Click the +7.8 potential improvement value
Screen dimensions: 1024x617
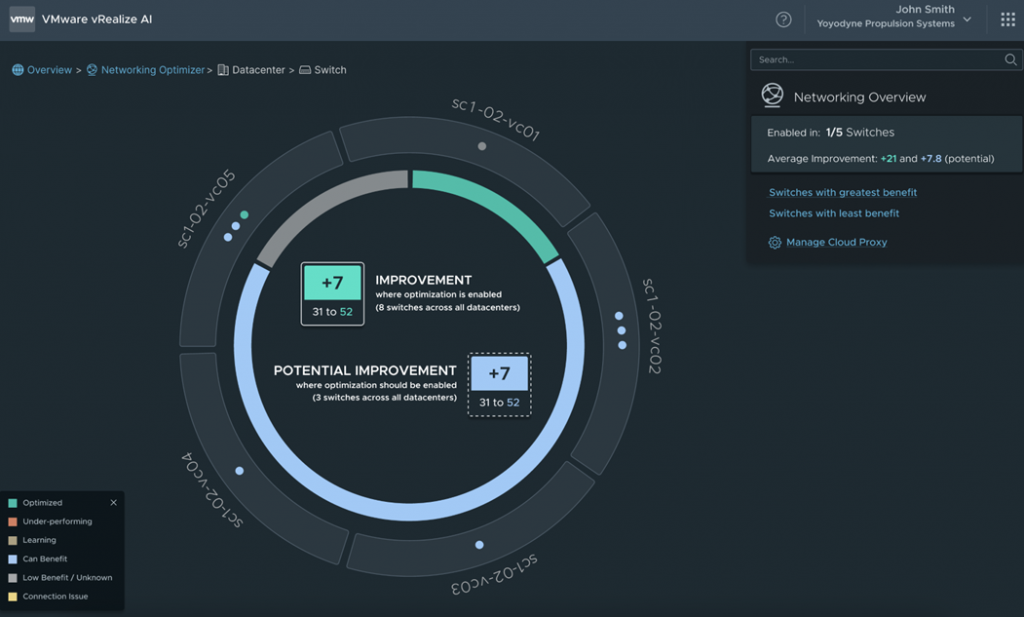pyautogui.click(x=931, y=159)
